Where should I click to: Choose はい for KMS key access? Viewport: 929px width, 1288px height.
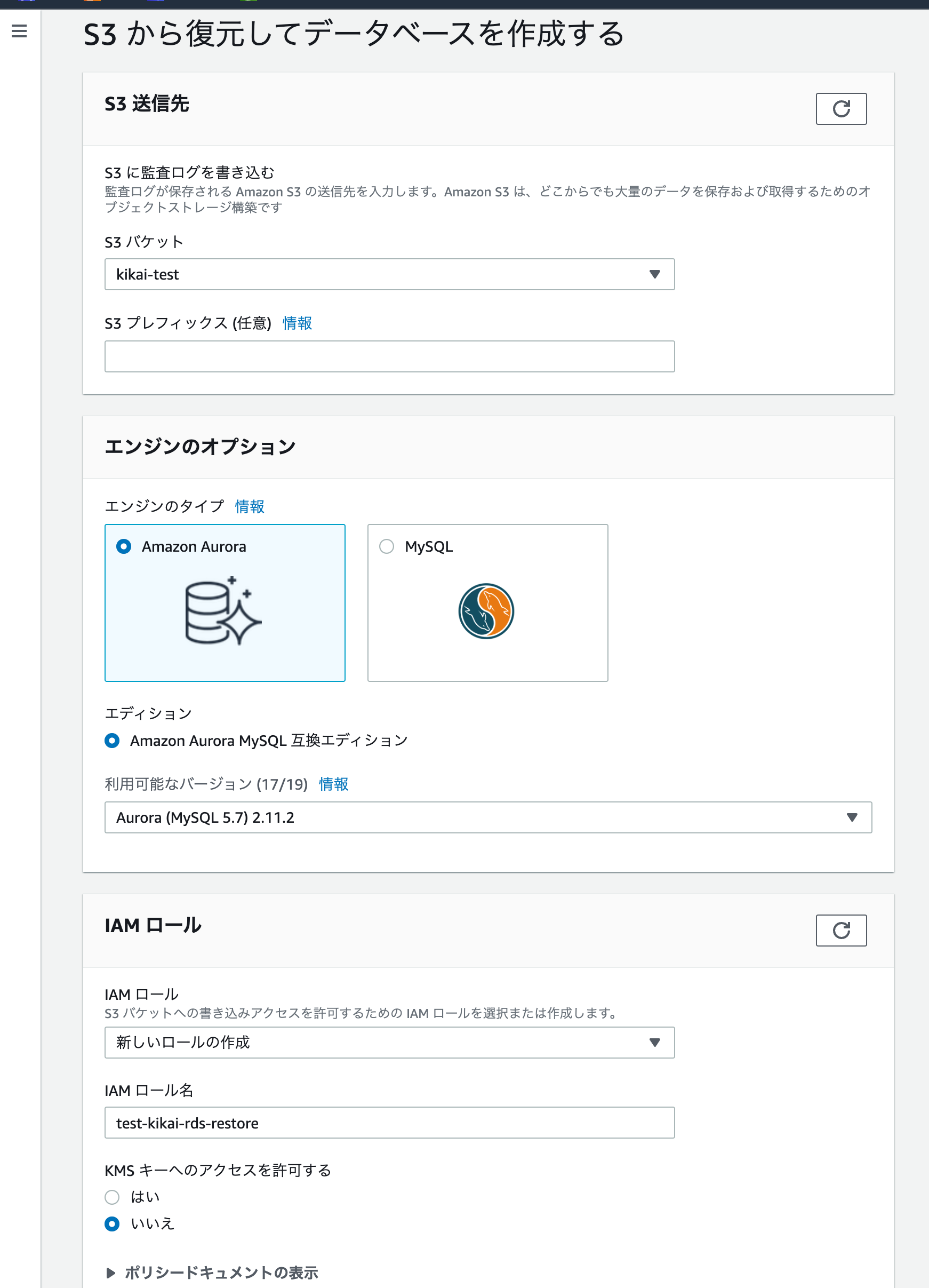[x=112, y=1197]
